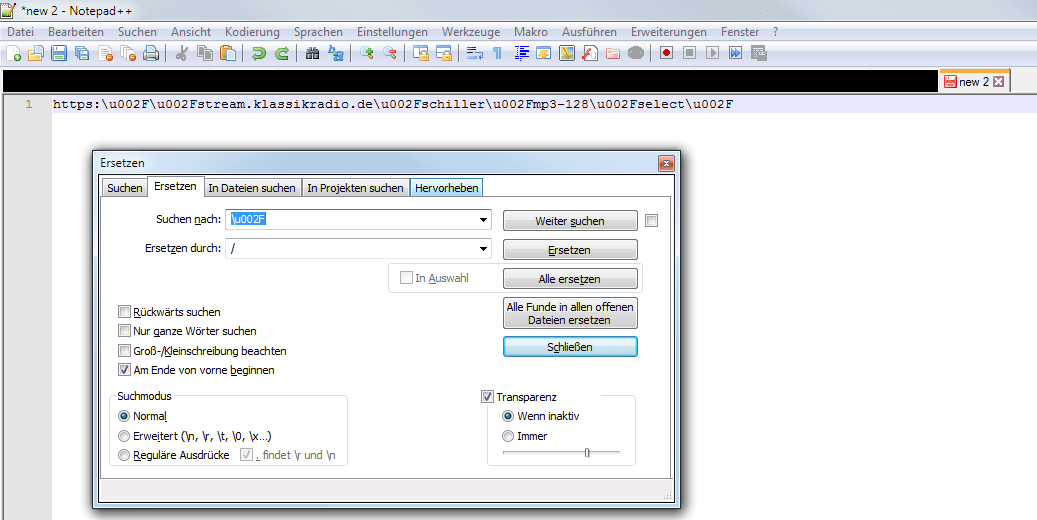Expand the Ersetzen durch history dropdown
The image size is (1037, 520).
pos(483,249)
